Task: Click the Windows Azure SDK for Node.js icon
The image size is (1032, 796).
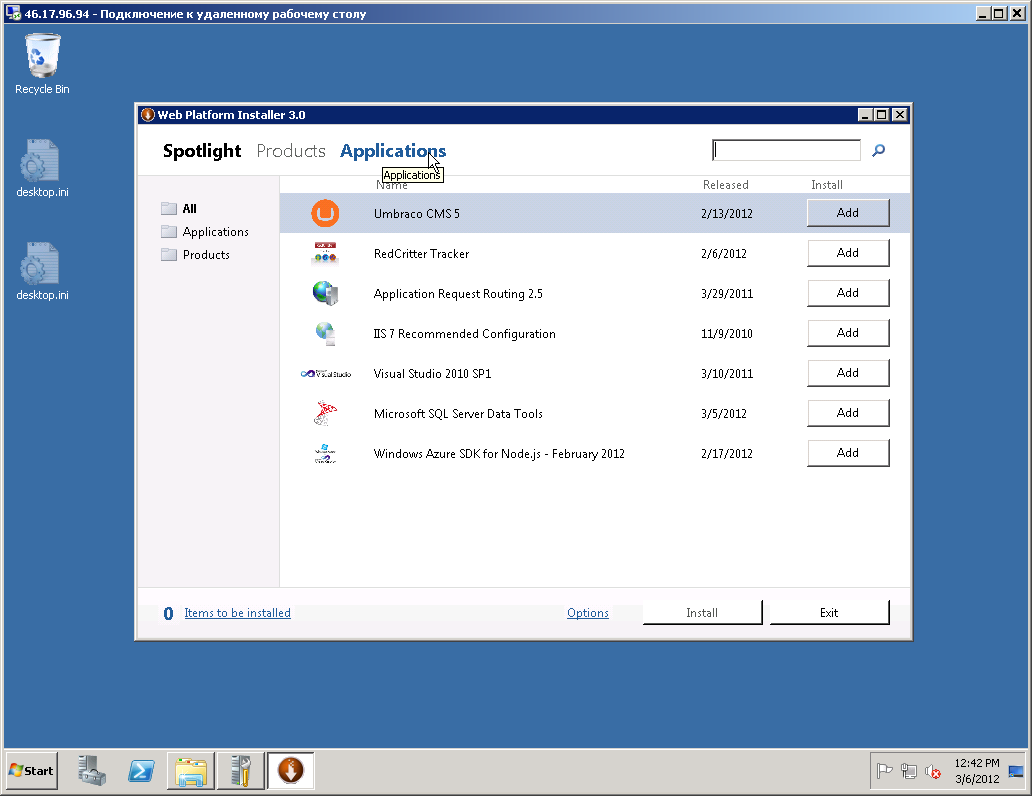Action: pyautogui.click(x=325, y=454)
